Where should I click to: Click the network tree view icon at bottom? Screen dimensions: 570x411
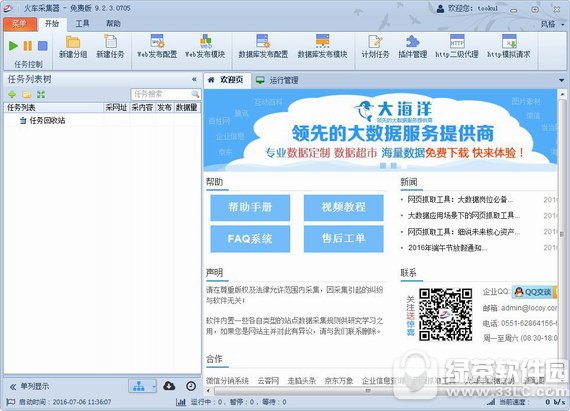pos(139,386)
